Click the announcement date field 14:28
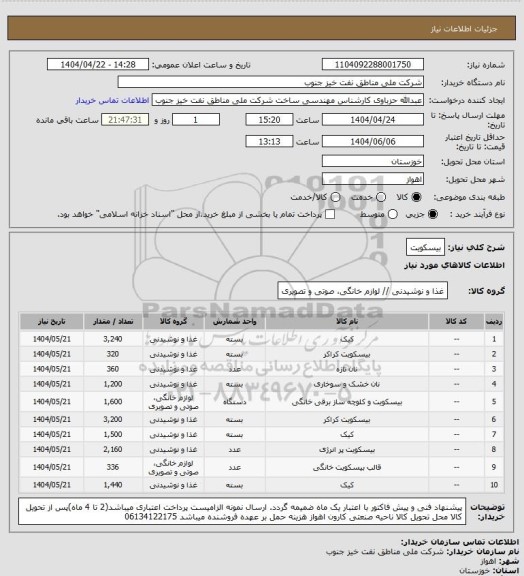The image size is (524, 576). [98, 65]
